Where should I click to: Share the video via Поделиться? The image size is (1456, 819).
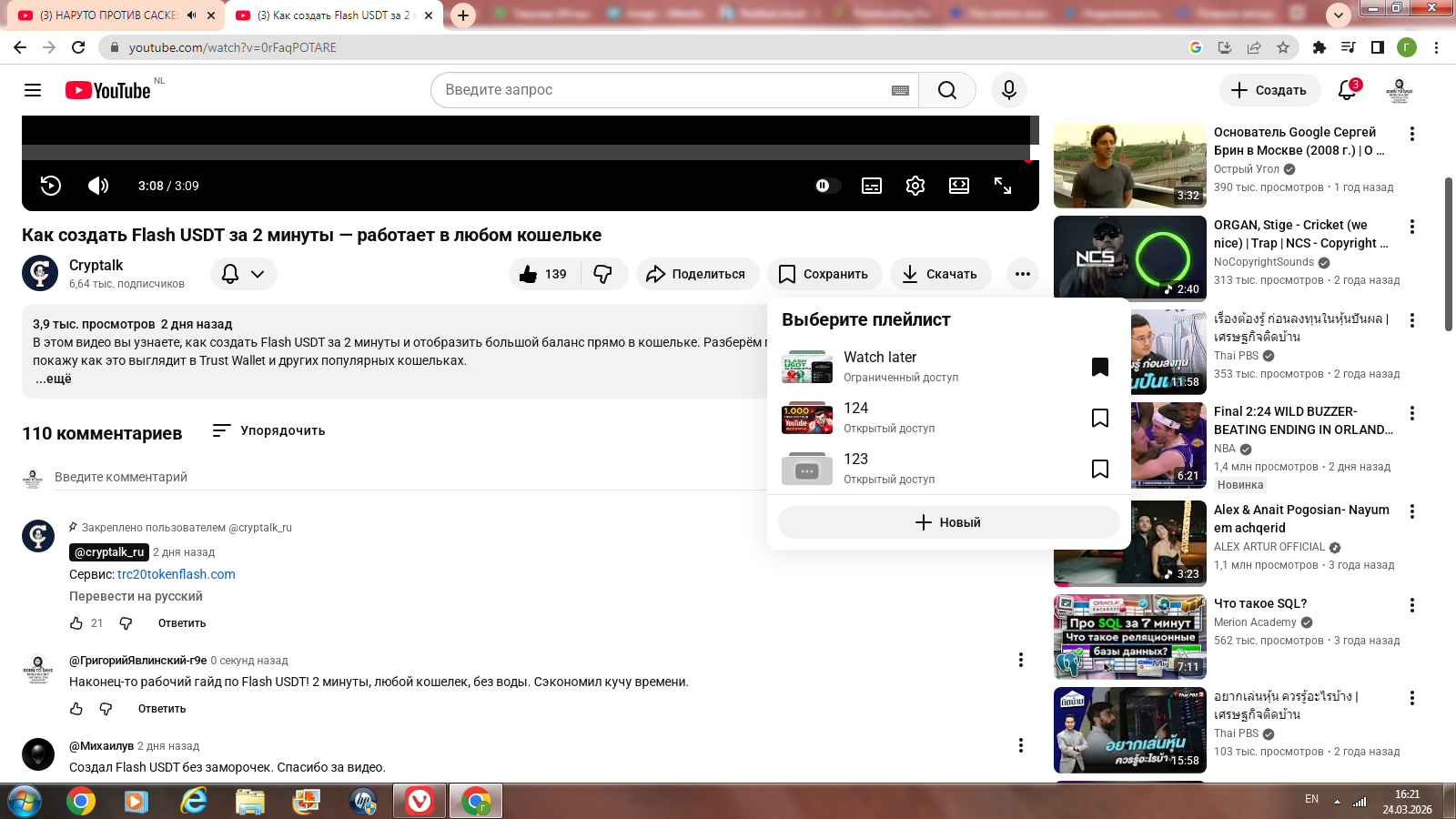pos(696,274)
